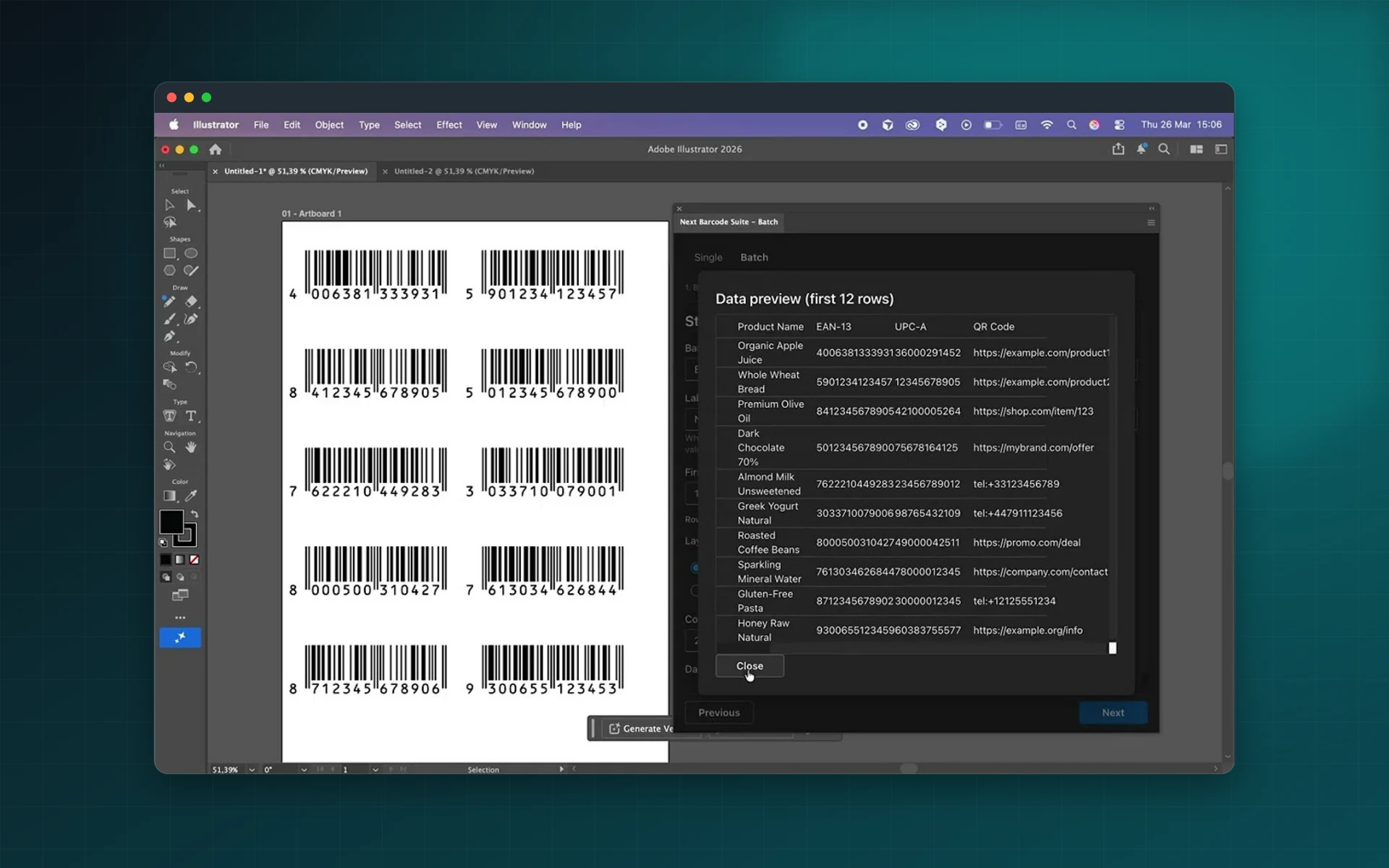1389x868 pixels.
Task: Select the Zoom magnifier tool
Action: coord(169,448)
